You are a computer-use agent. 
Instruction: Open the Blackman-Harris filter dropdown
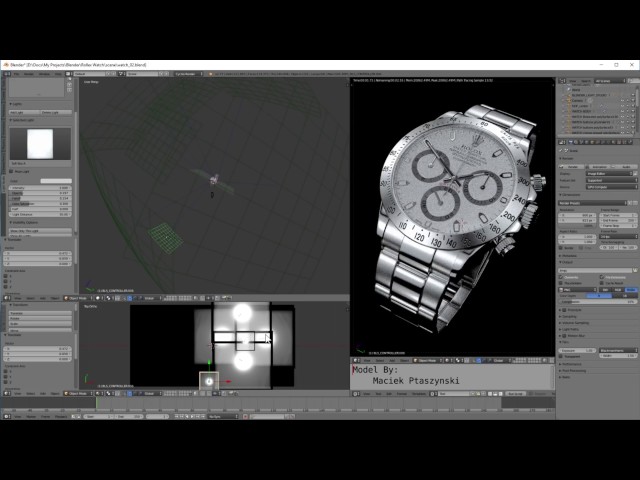tap(618, 350)
